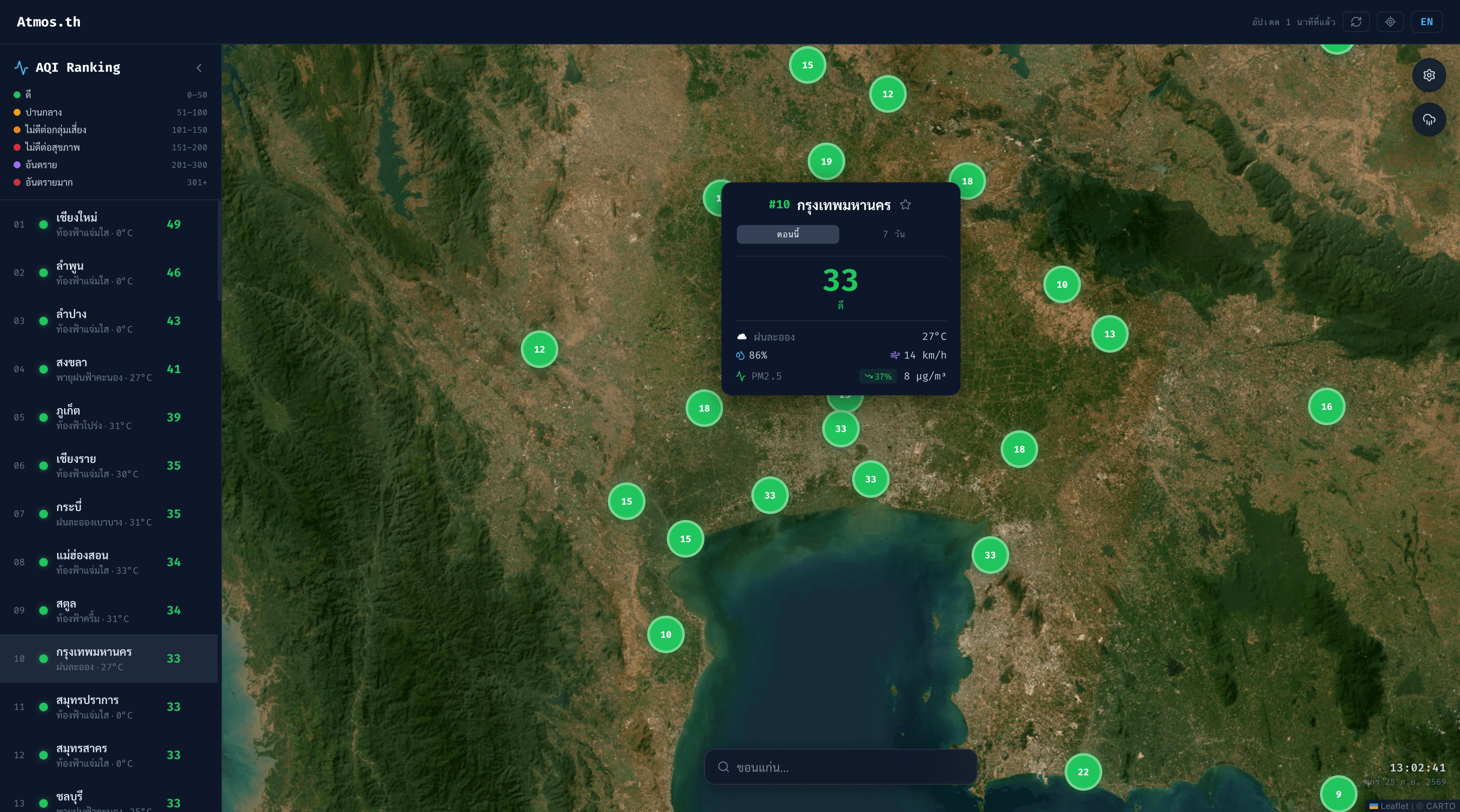Screen dimensions: 1460x812
Task: Select กรุงเทพมหานคร row in ranking list
Action: (109, 658)
